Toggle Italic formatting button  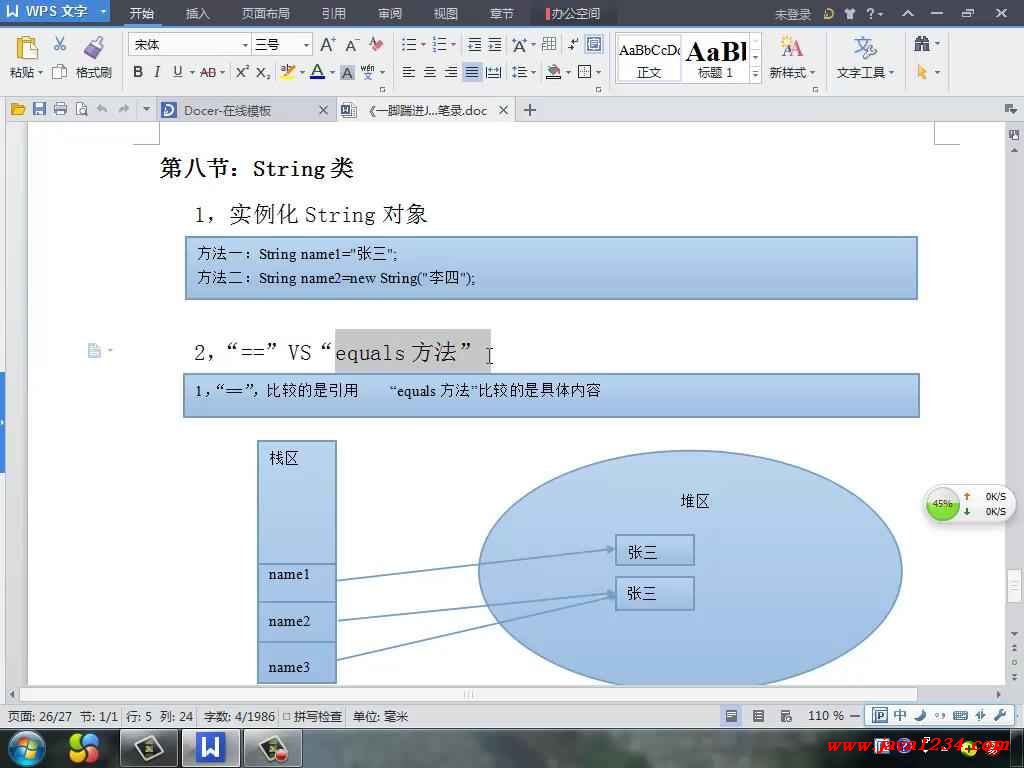[x=157, y=72]
